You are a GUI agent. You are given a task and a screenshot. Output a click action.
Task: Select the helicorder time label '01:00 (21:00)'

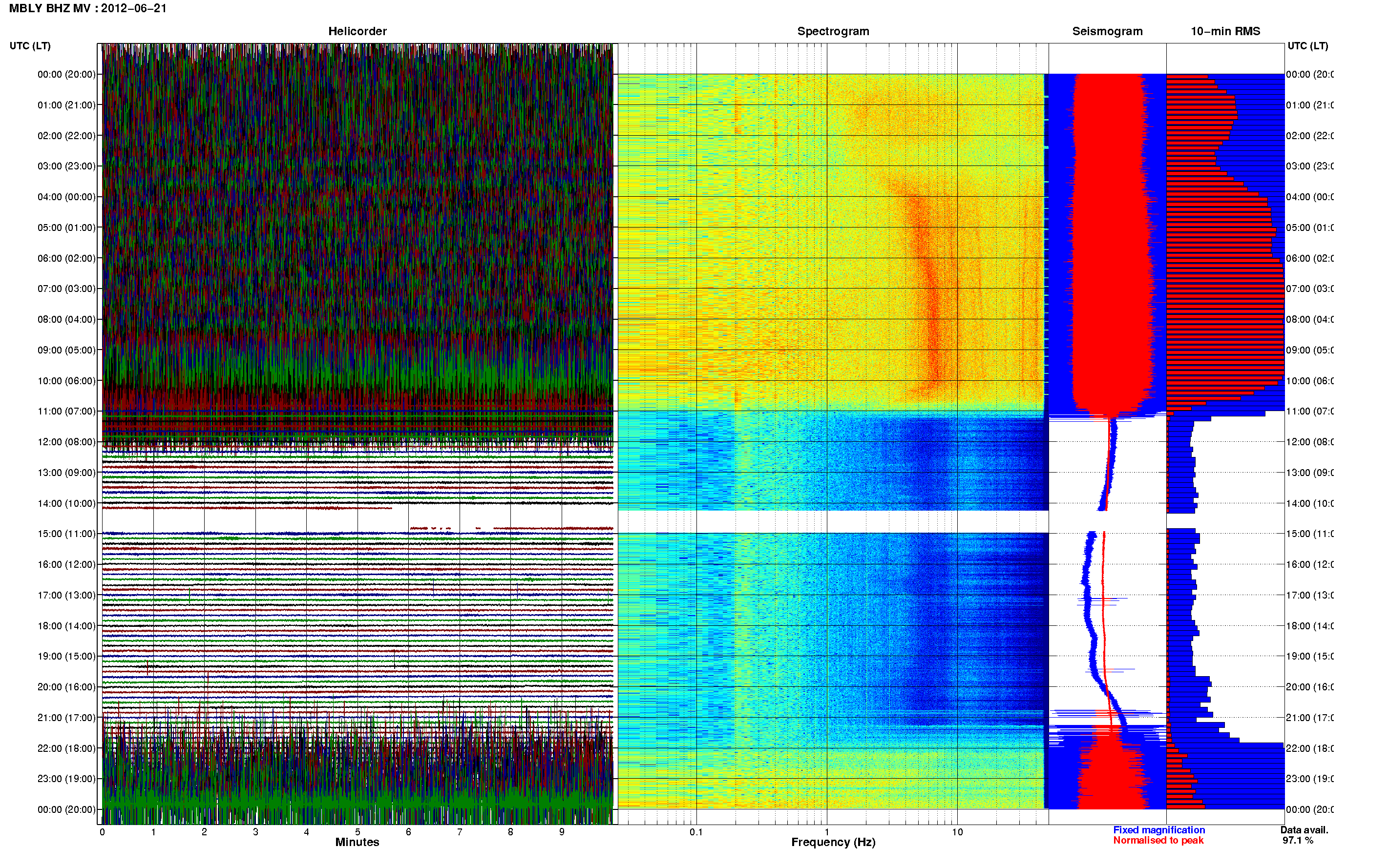(66, 105)
